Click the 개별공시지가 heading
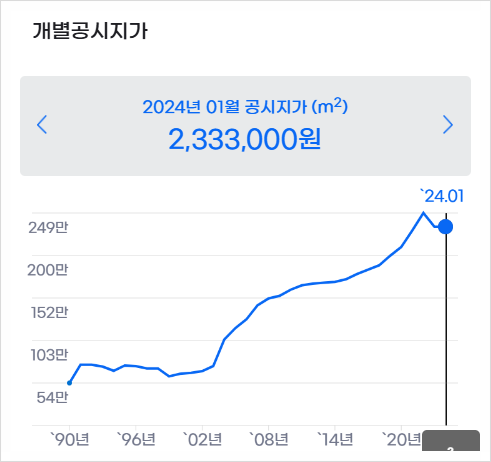 (x=90, y=31)
